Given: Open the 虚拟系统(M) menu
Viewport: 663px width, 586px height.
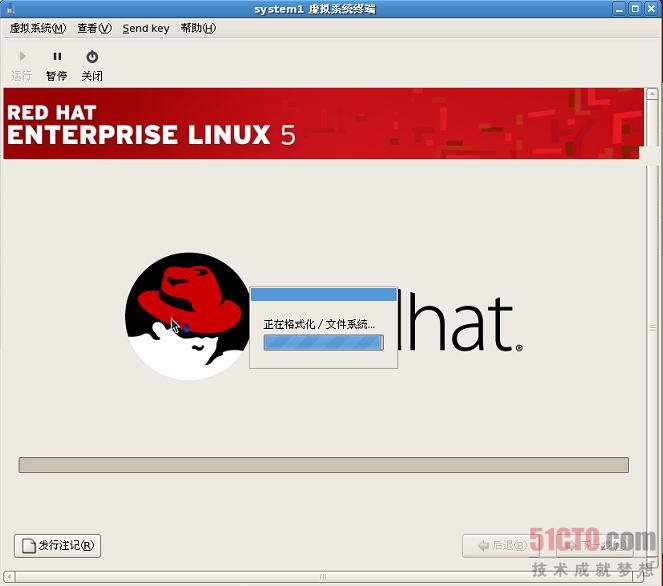Looking at the screenshot, I should [x=38, y=28].
